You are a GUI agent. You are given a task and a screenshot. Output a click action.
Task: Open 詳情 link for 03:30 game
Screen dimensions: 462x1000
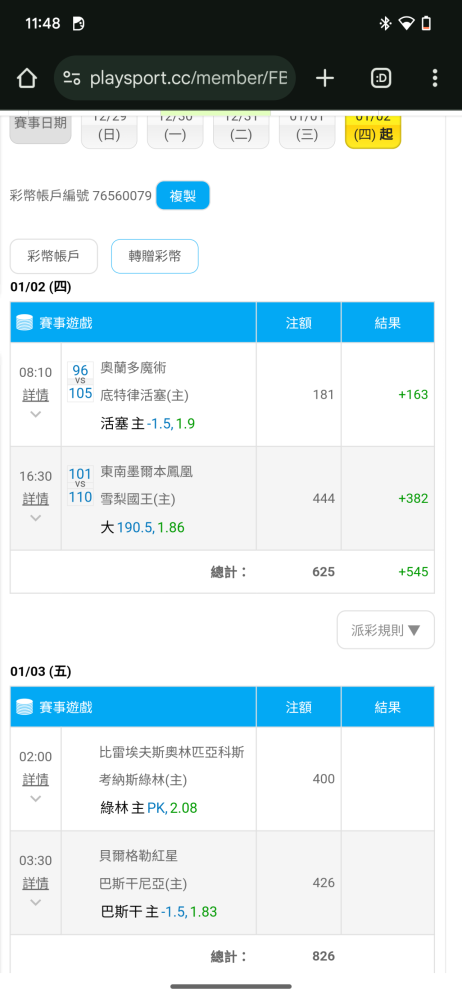point(36,883)
